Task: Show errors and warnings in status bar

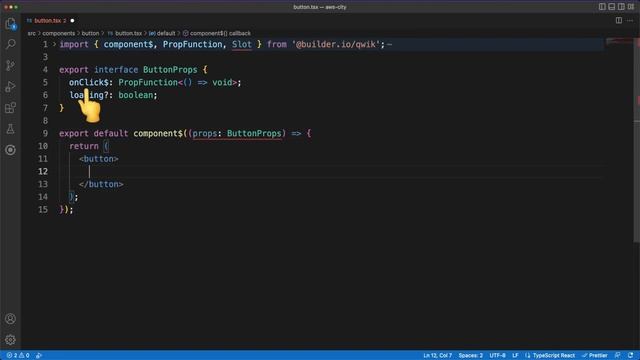Action: (18, 356)
